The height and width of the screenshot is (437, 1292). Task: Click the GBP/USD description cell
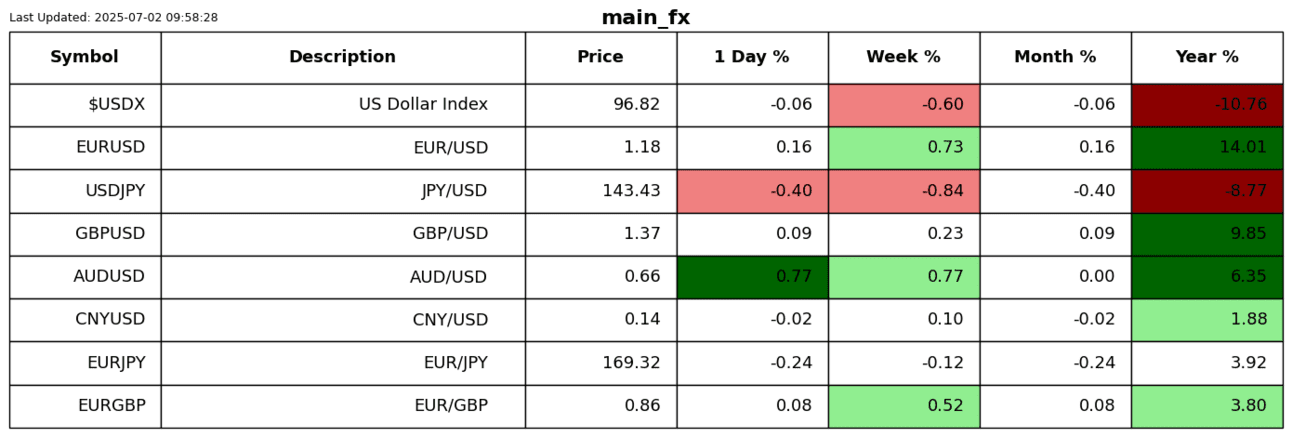342,234
